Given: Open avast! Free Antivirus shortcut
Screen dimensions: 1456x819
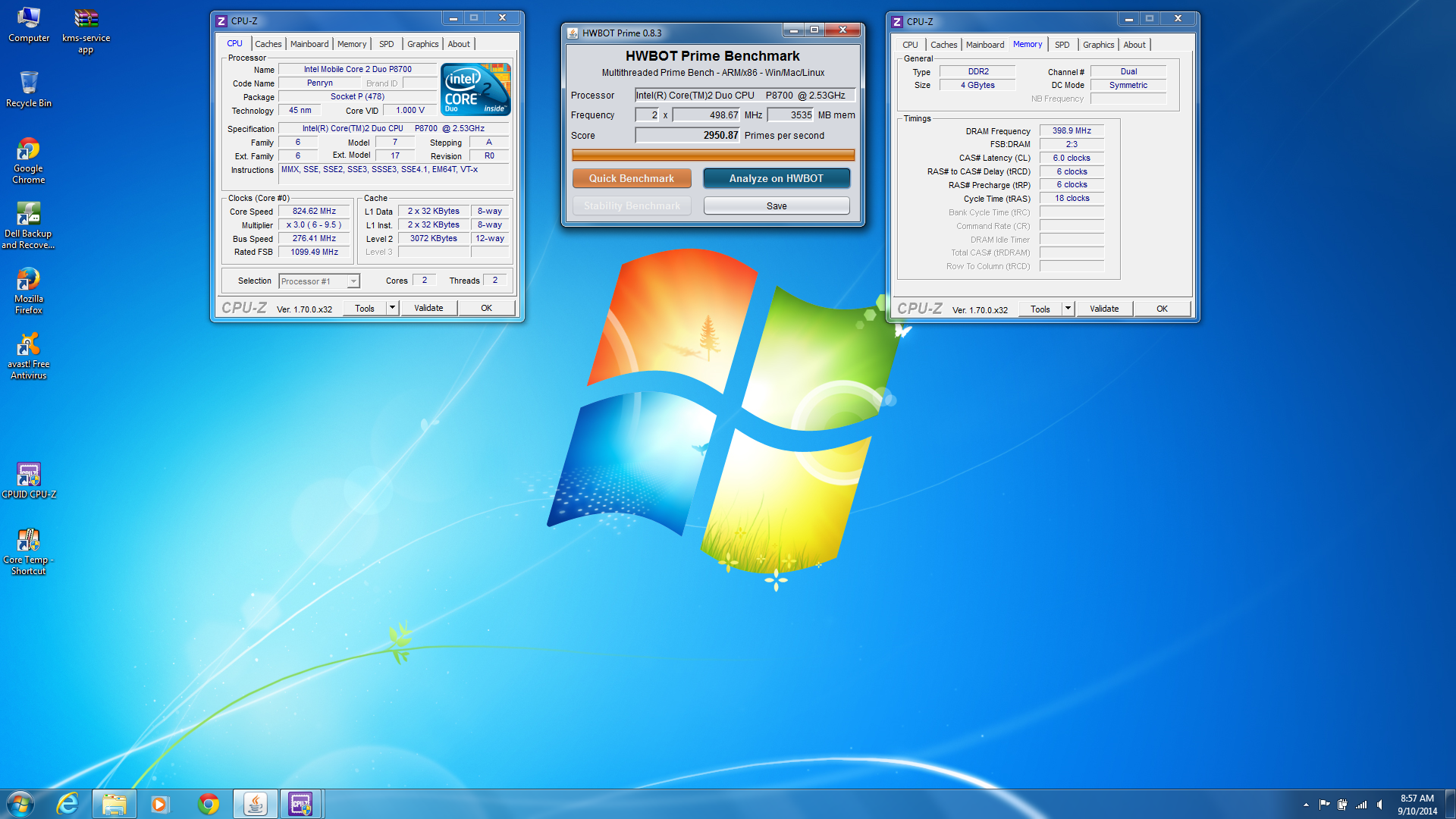Looking at the screenshot, I should click(x=29, y=356).
